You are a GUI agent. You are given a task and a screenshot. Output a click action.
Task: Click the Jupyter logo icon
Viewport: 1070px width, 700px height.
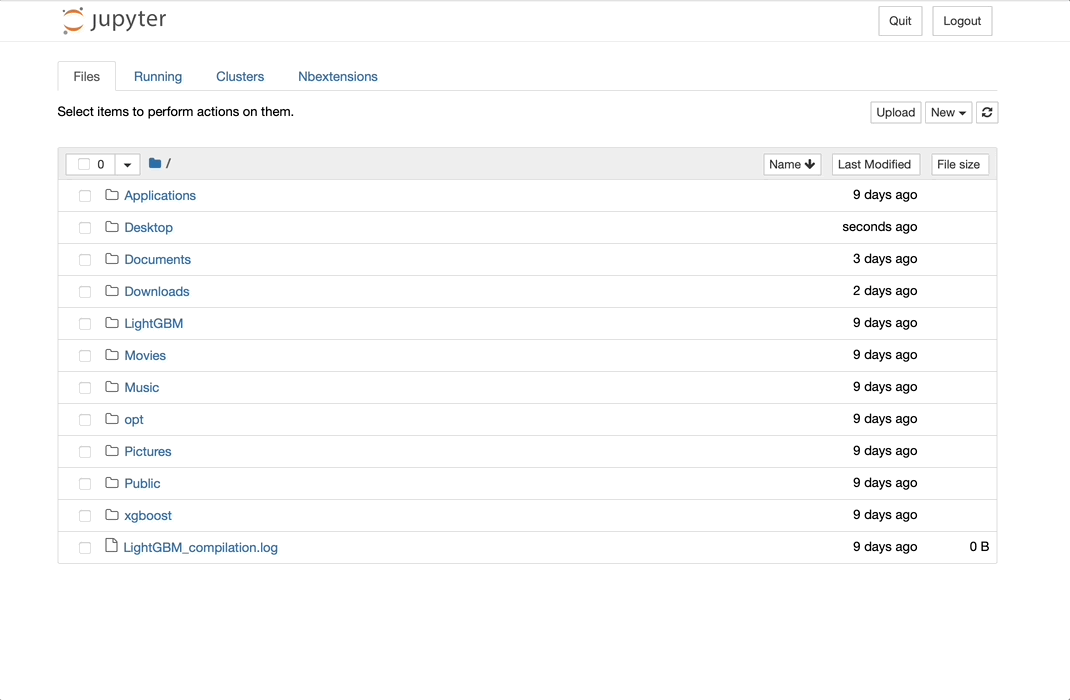click(x=73, y=21)
